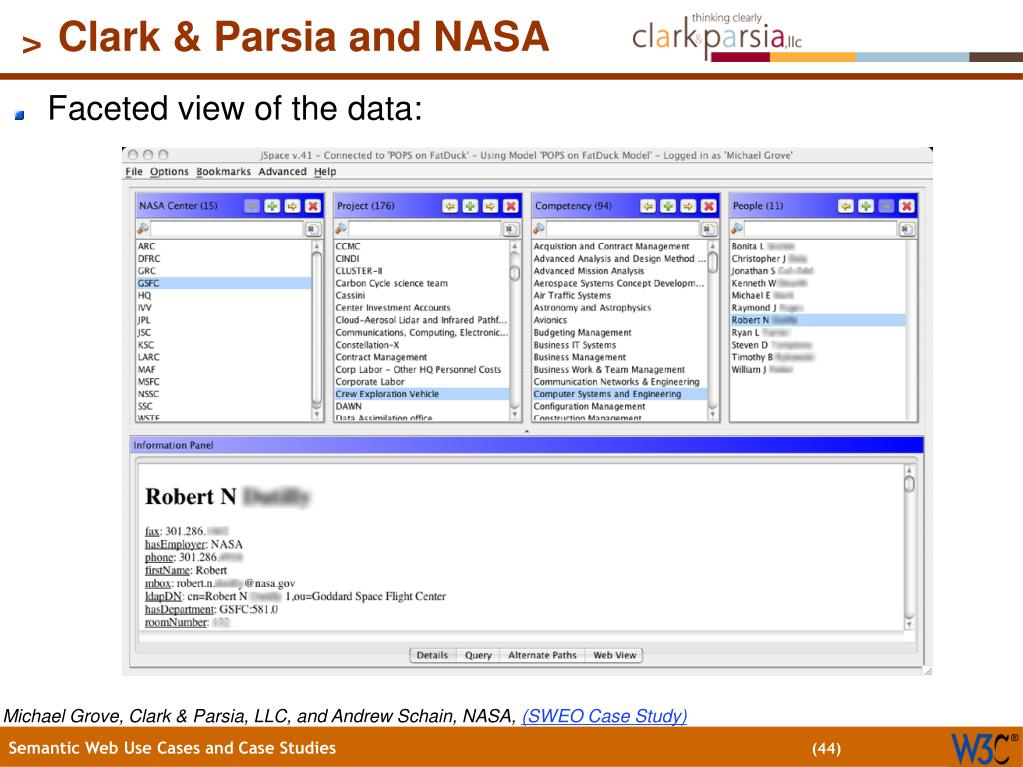Screen dimensions: 1023x767
Task: Click the search icon in People panel
Action: pos(737,228)
